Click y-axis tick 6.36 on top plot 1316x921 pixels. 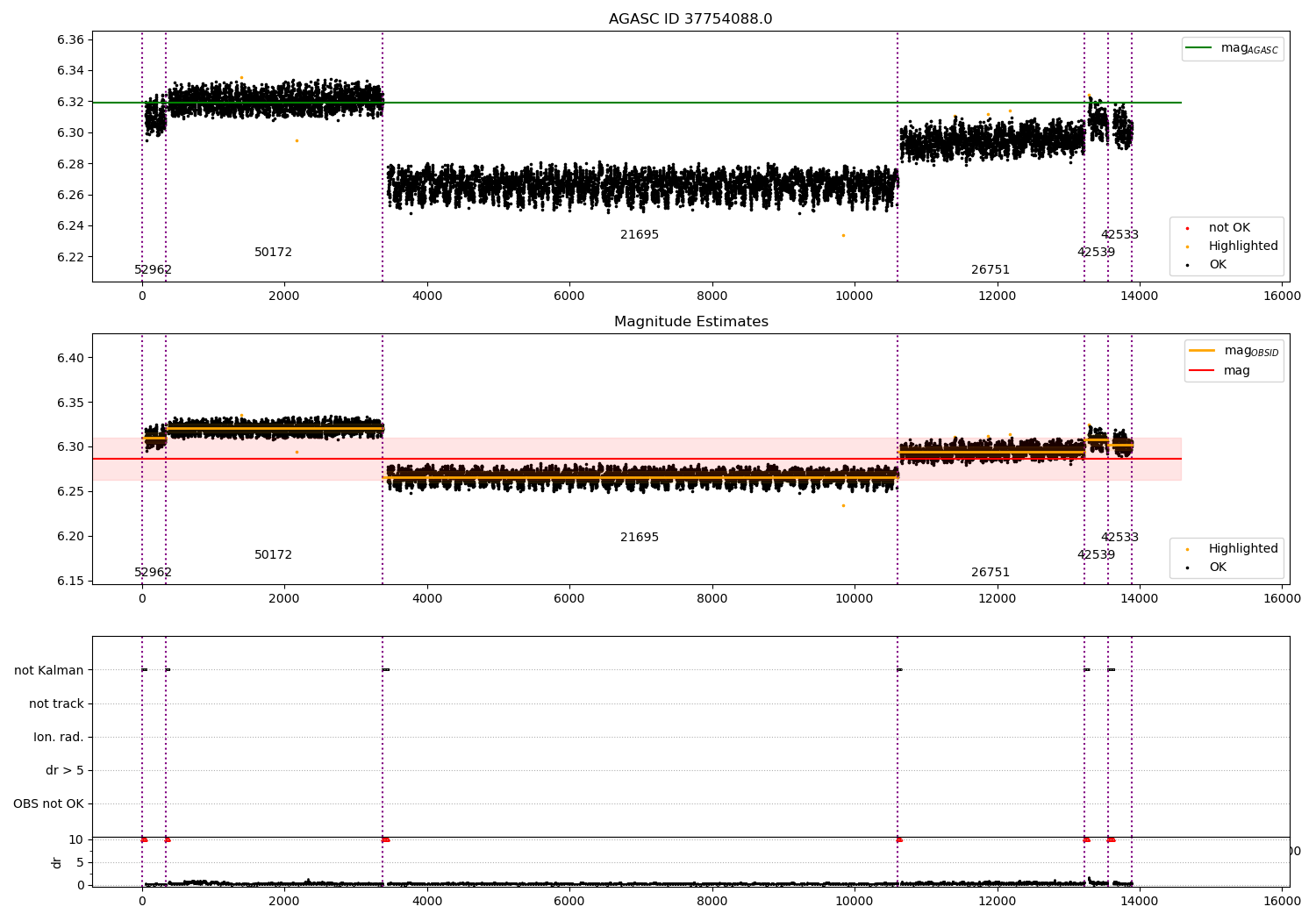pyautogui.click(x=69, y=40)
